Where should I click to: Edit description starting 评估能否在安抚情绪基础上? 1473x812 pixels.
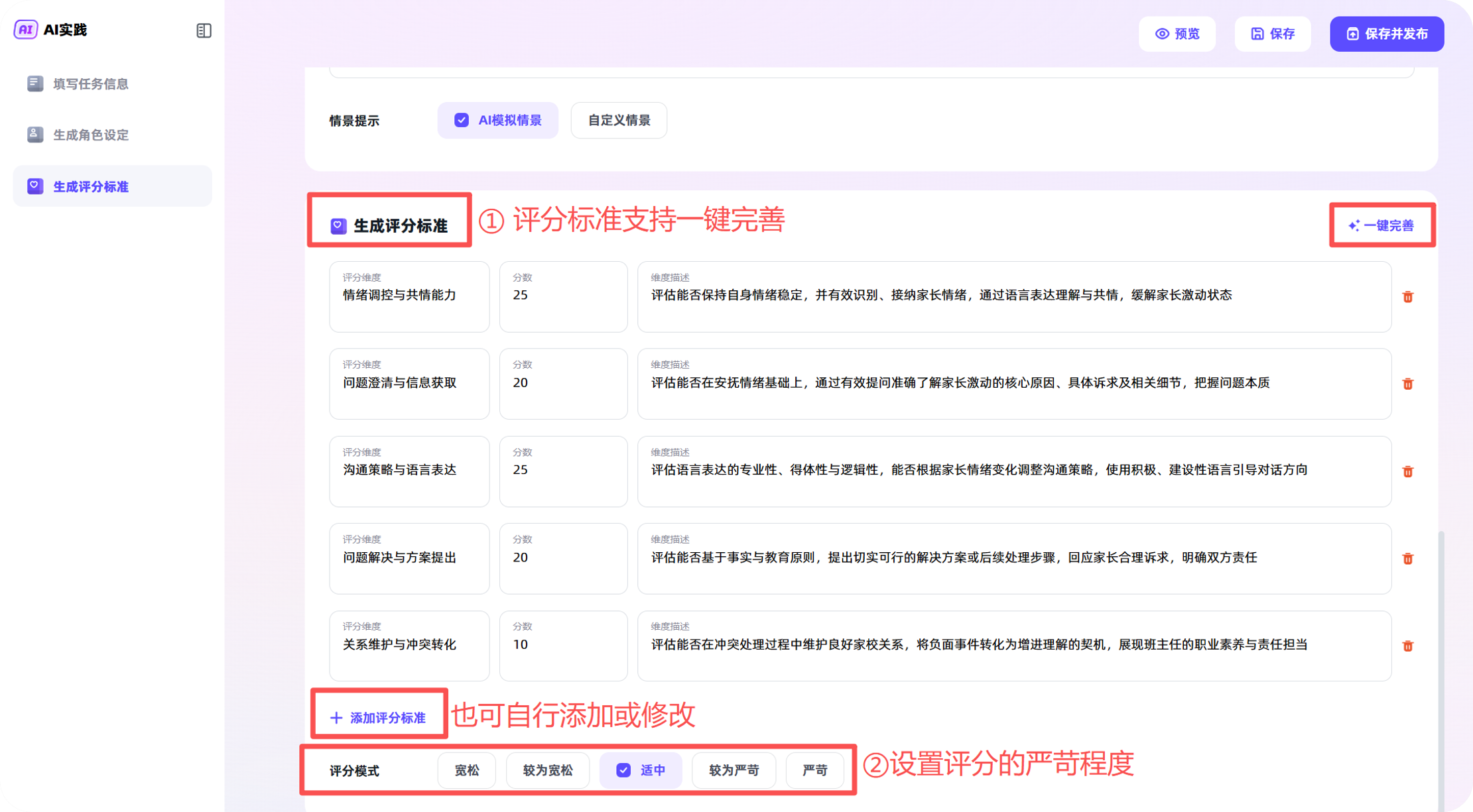1014,384
